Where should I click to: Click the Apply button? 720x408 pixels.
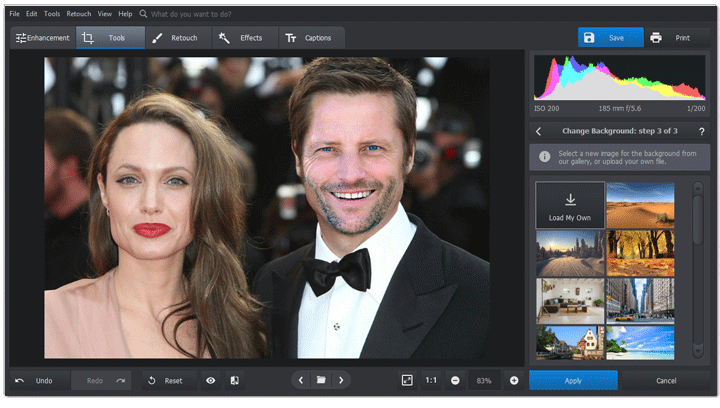(x=573, y=381)
